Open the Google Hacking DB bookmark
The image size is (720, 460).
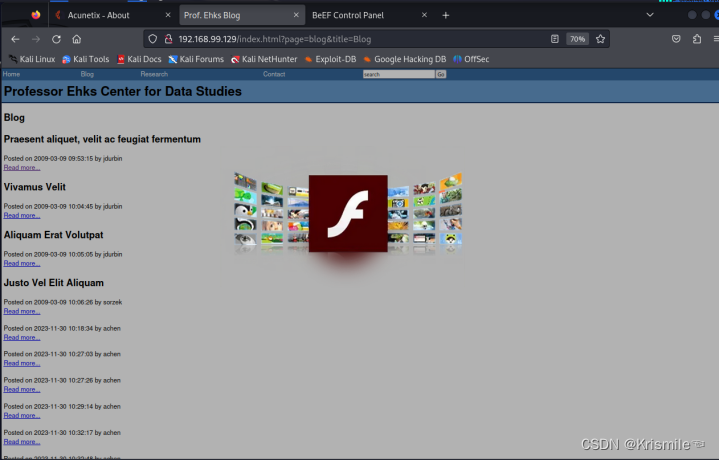[405, 59]
